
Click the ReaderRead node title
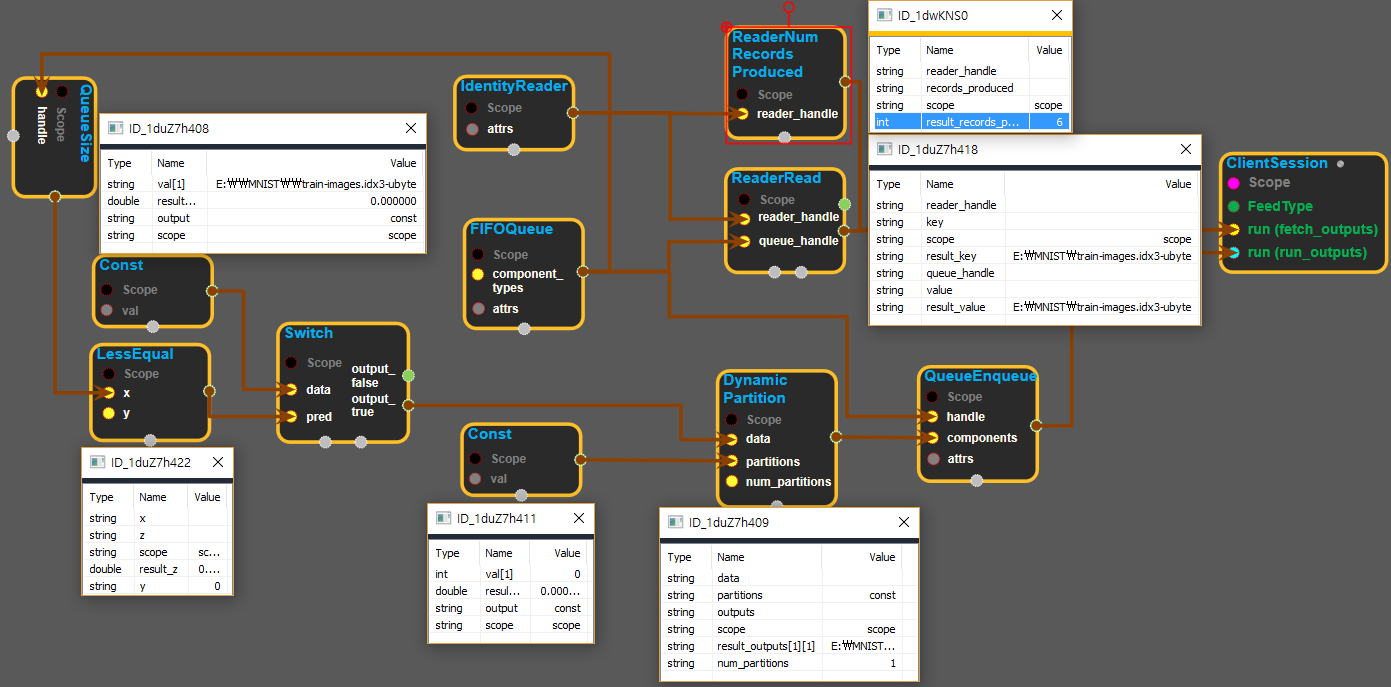776,178
